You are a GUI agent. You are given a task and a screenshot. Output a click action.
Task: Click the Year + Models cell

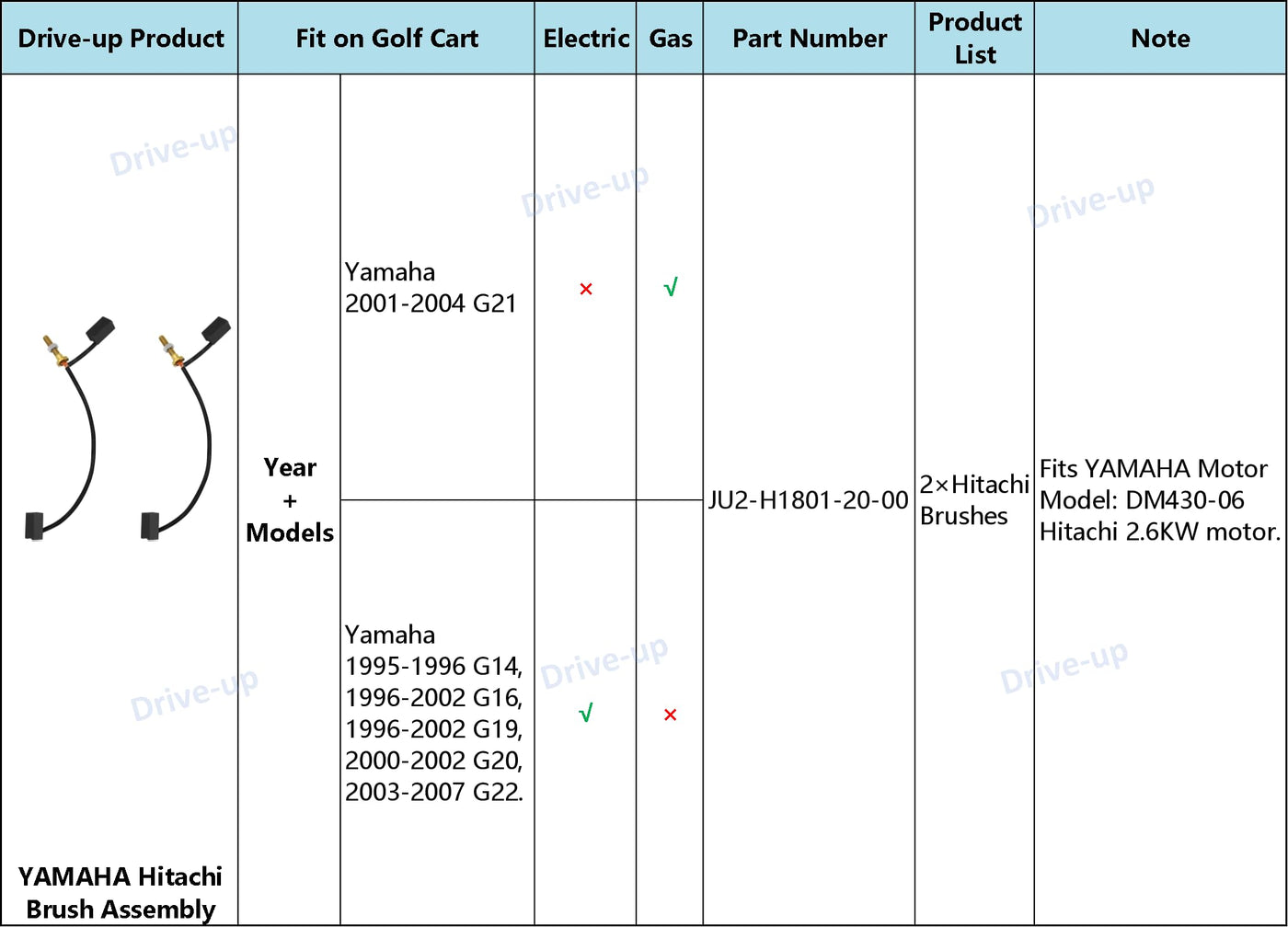click(290, 500)
